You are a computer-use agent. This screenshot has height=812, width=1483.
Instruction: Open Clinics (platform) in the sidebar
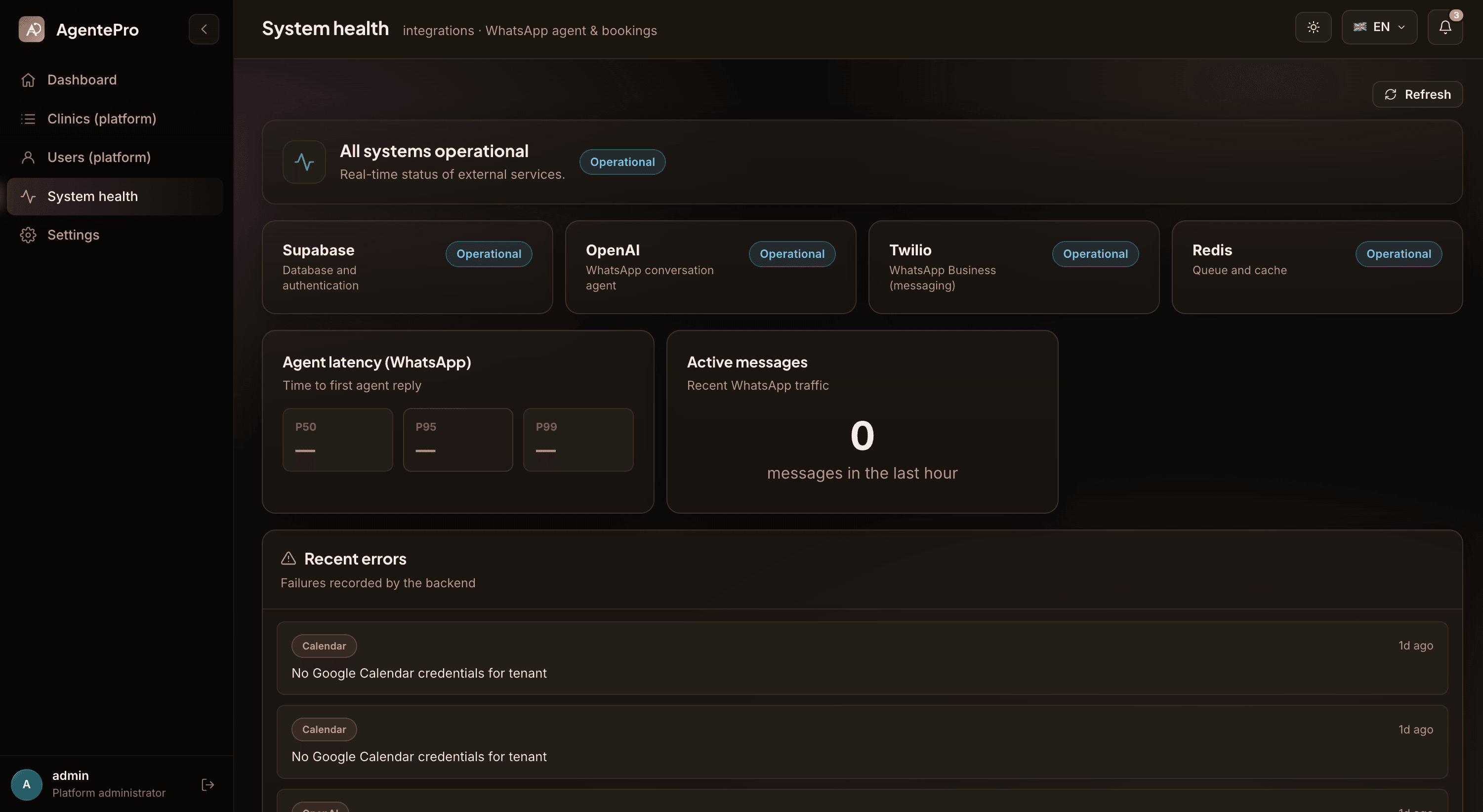tap(115, 119)
